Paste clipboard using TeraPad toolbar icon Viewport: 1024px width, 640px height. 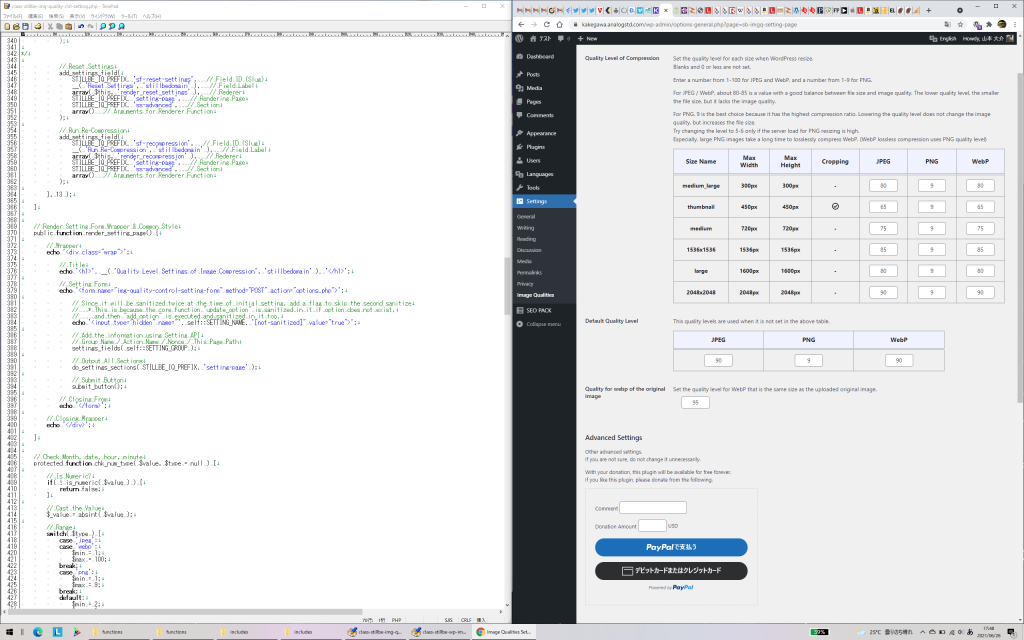point(68,27)
